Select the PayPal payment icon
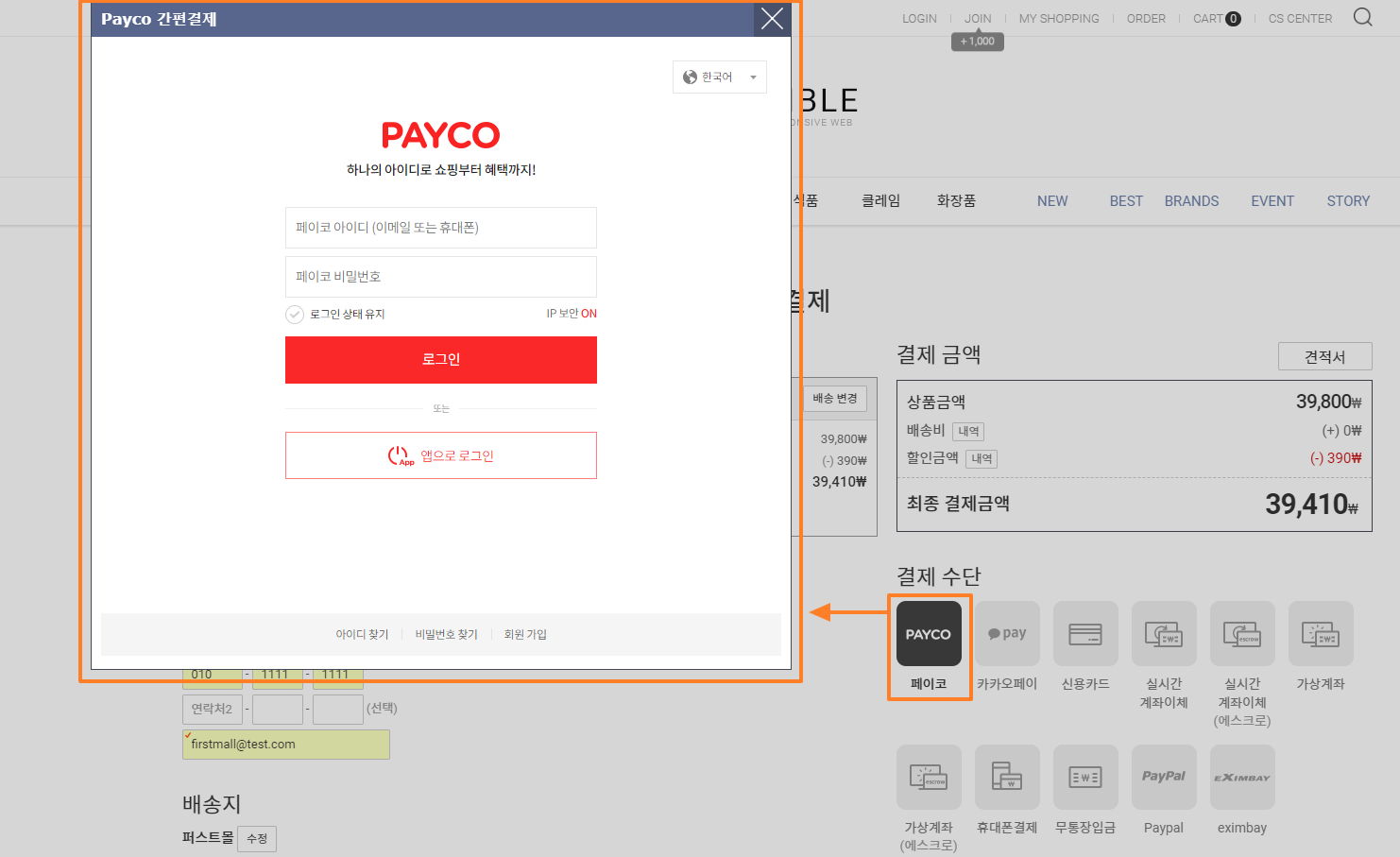This screenshot has width=1400, height=857. coord(1164,778)
